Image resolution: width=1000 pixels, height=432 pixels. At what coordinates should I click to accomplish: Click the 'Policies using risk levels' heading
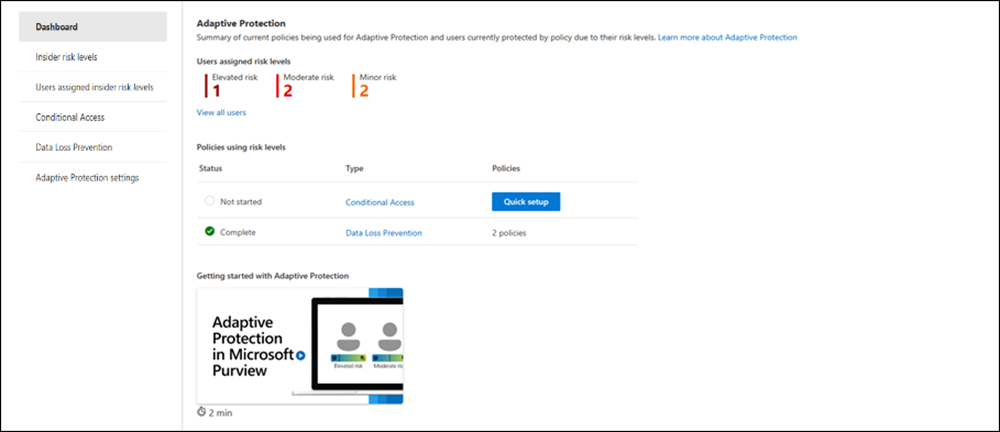(241, 147)
